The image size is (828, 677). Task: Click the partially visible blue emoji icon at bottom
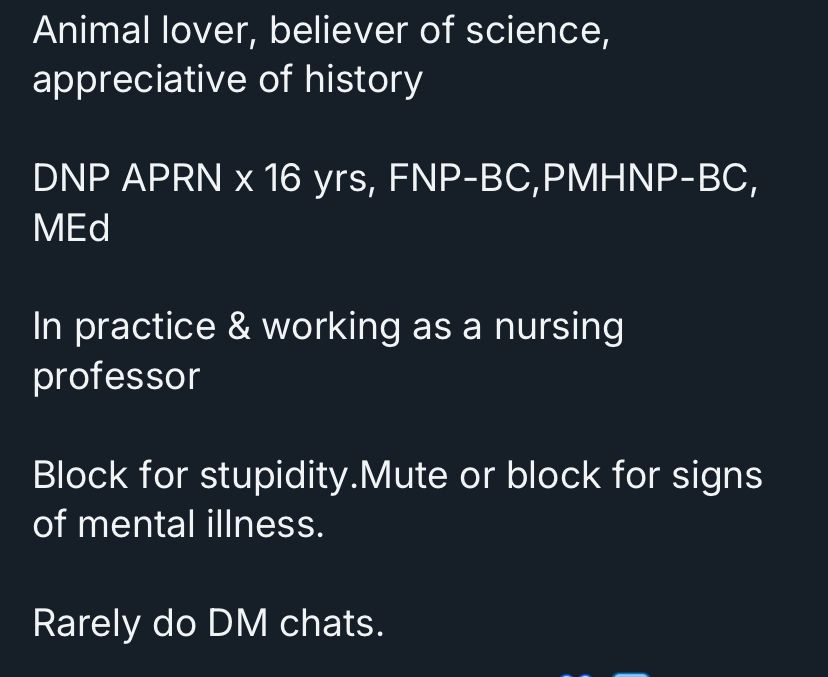(x=575, y=674)
